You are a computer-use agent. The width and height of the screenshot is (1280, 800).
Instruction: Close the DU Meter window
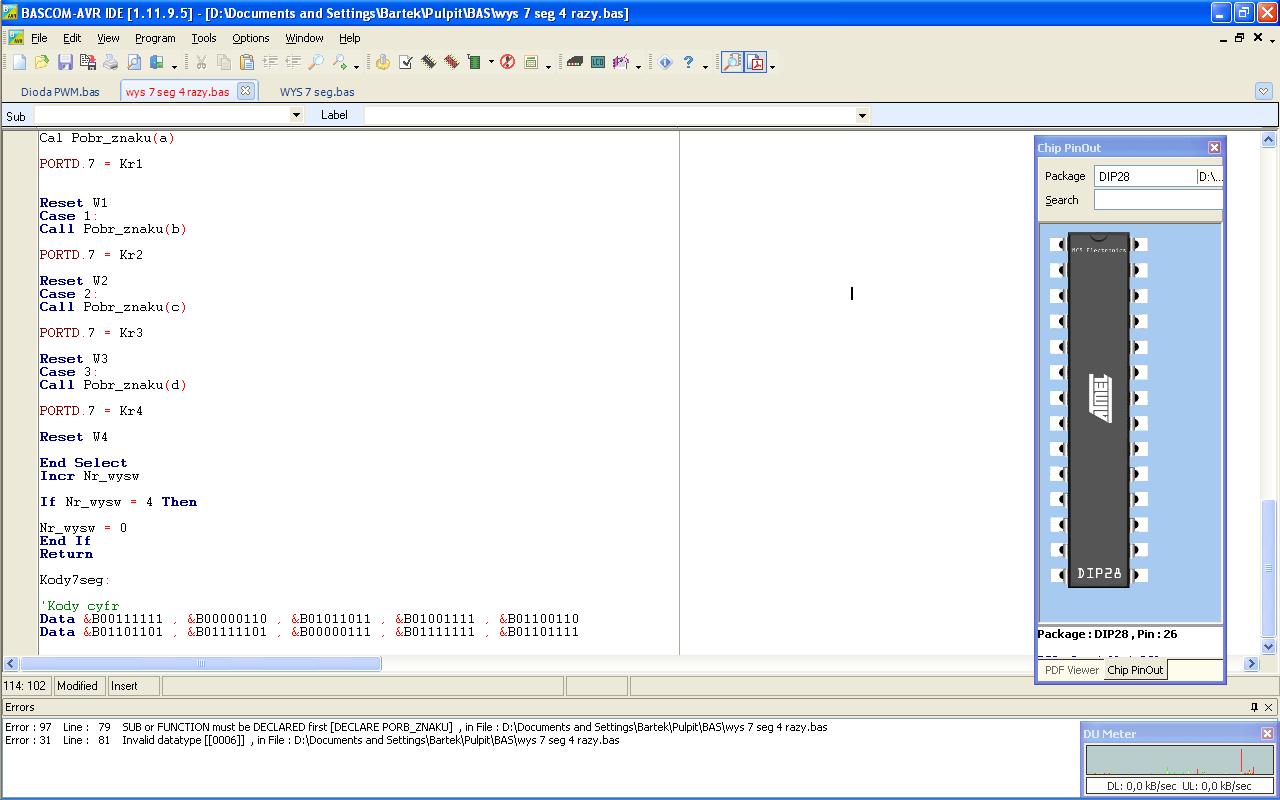(x=1267, y=734)
